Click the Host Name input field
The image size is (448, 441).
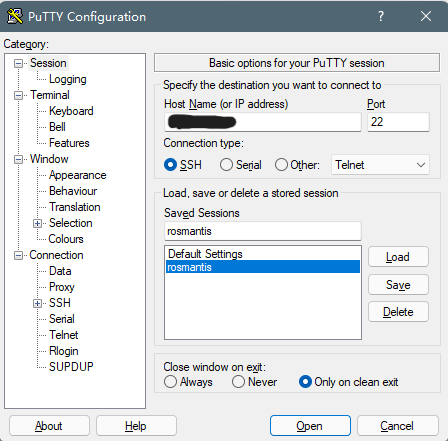(263, 122)
